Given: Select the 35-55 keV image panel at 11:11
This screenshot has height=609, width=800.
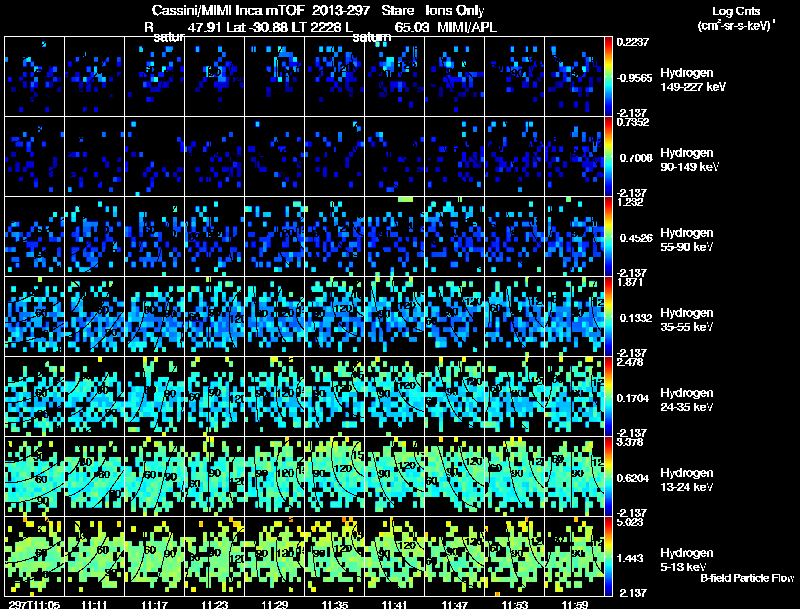Looking at the screenshot, I should pyautogui.click(x=94, y=316).
